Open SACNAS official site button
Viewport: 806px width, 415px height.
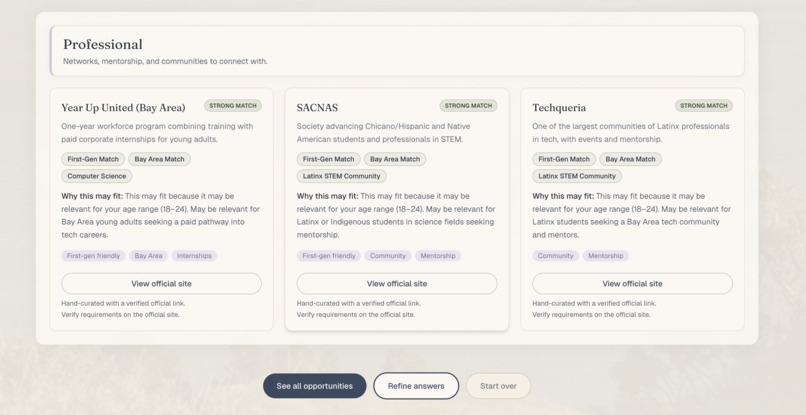pyautogui.click(x=397, y=283)
